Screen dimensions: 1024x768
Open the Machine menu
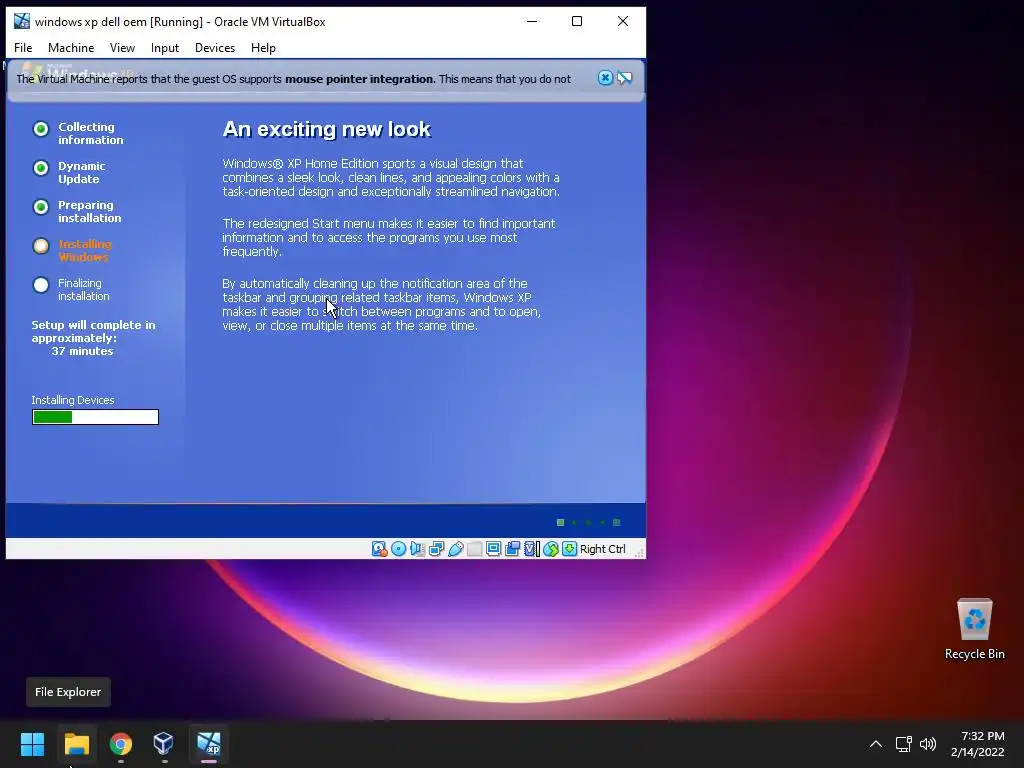(x=71, y=48)
